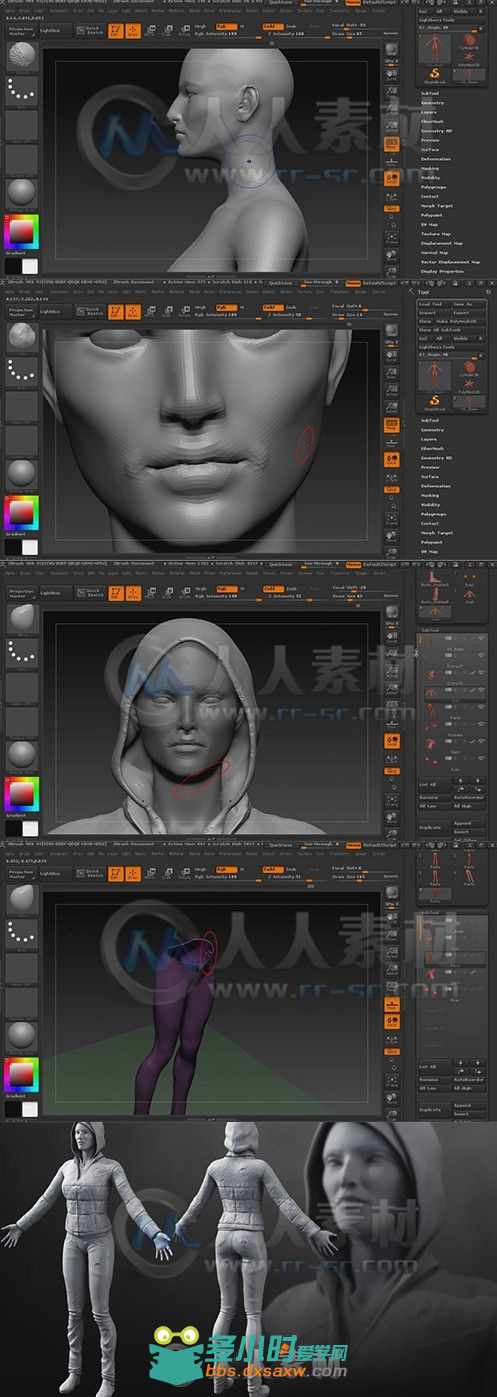This screenshot has width=497, height=1397.
Task: Click the BPR render icon in profile-head right shelf
Action: click(x=392, y=47)
